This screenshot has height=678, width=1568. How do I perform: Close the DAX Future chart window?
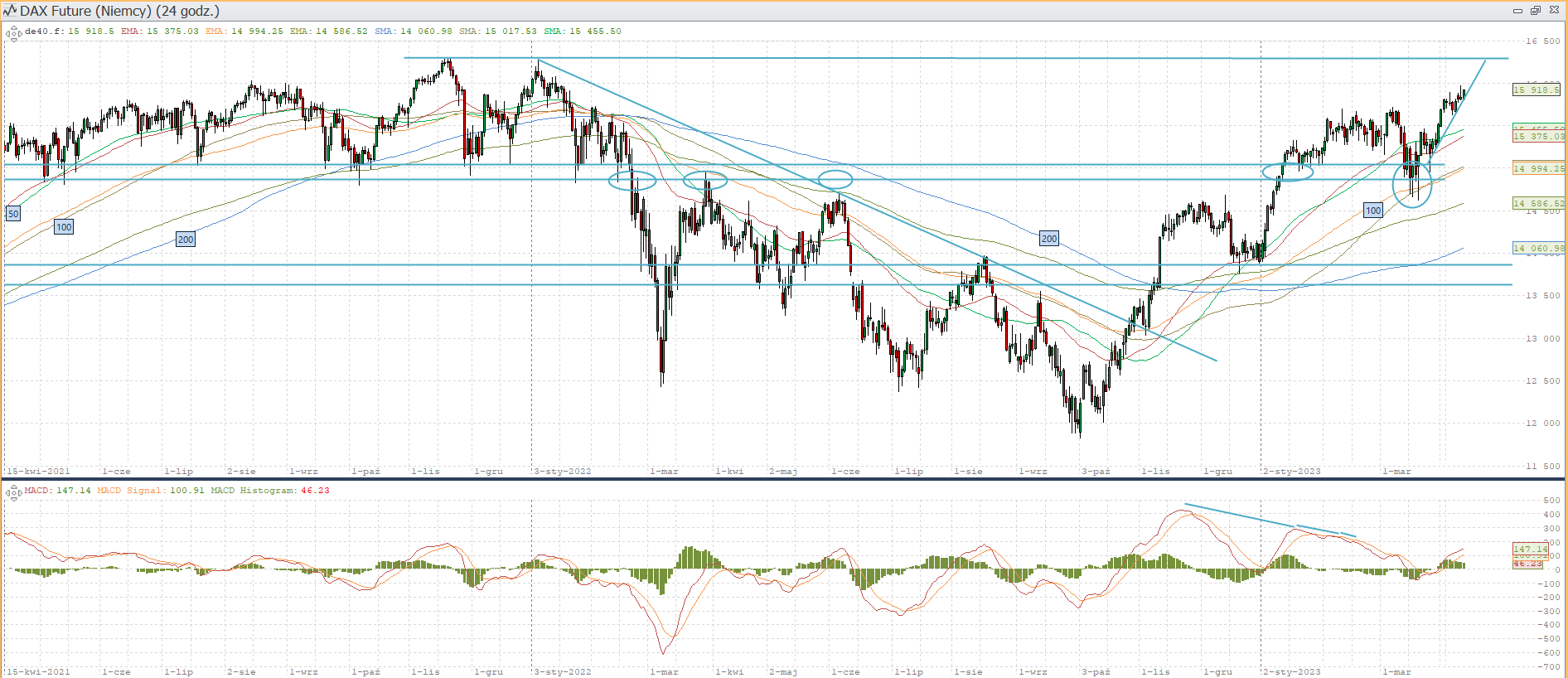point(1553,11)
